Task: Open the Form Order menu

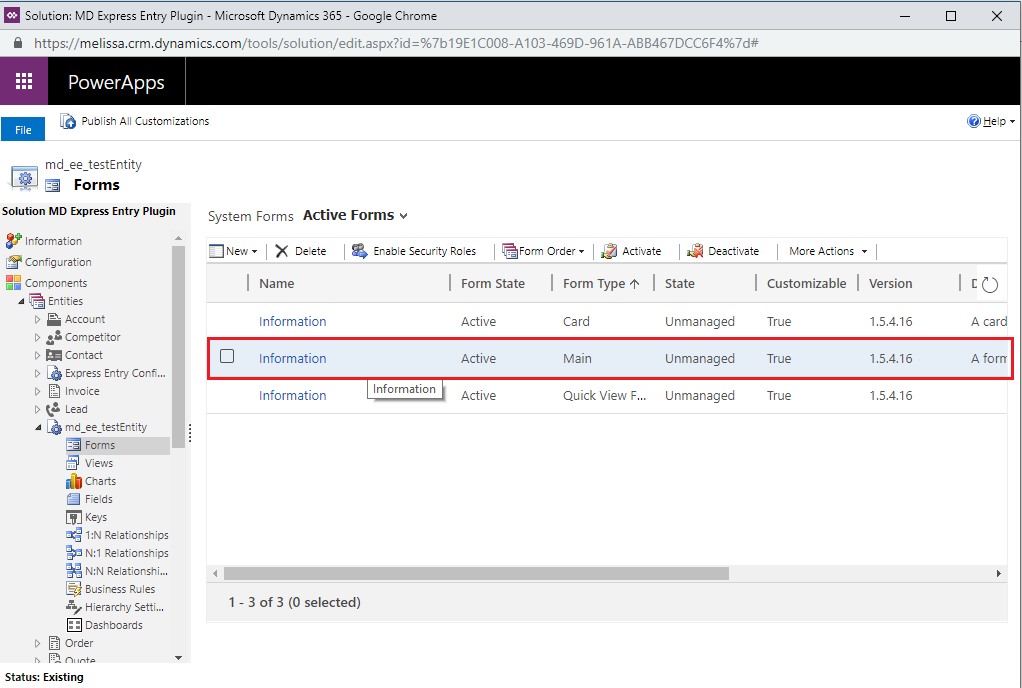Action: [543, 251]
